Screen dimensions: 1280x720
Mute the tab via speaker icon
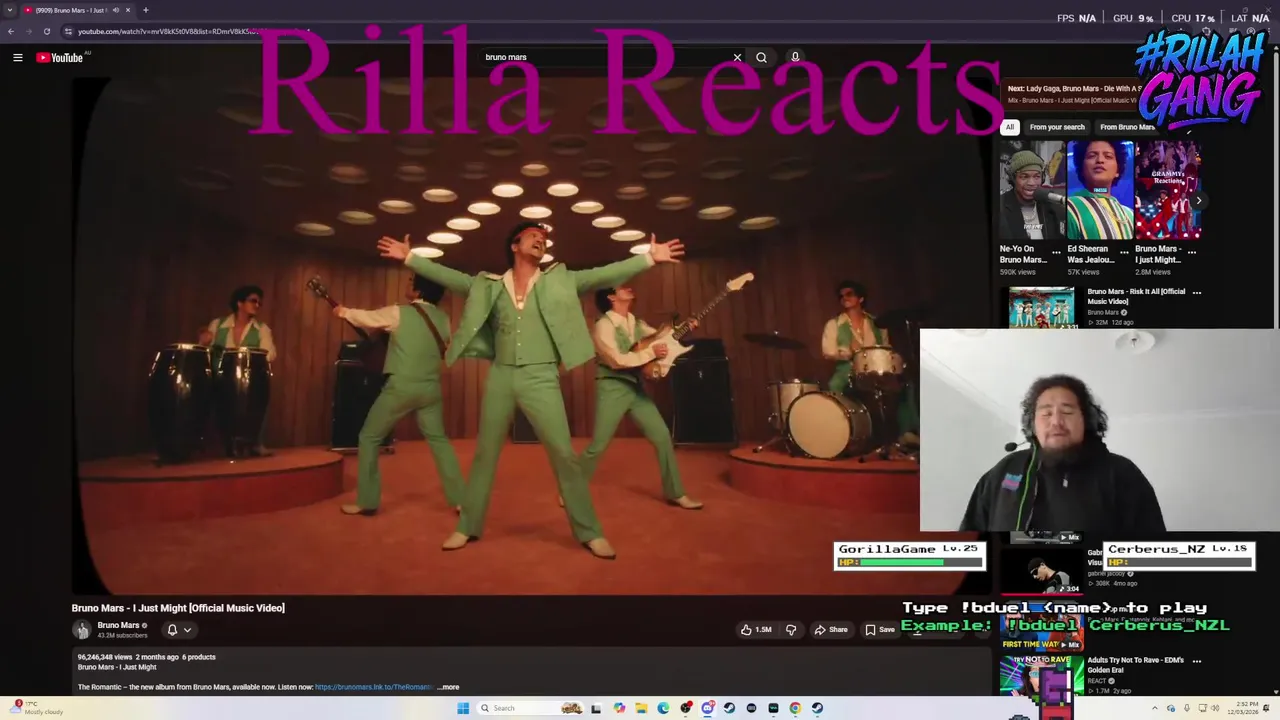(115, 10)
